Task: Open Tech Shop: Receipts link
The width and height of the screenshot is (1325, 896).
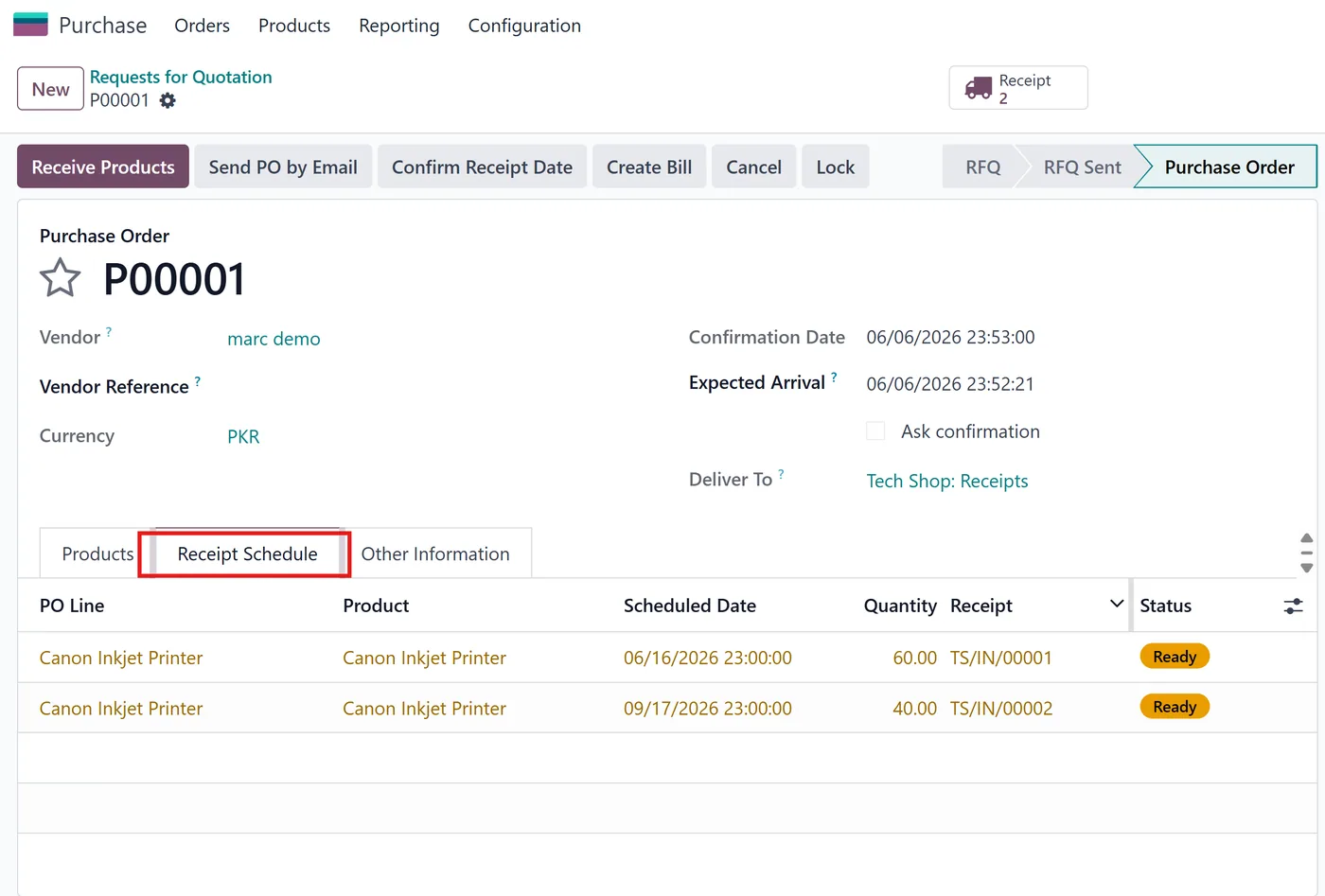Action: coord(947,481)
